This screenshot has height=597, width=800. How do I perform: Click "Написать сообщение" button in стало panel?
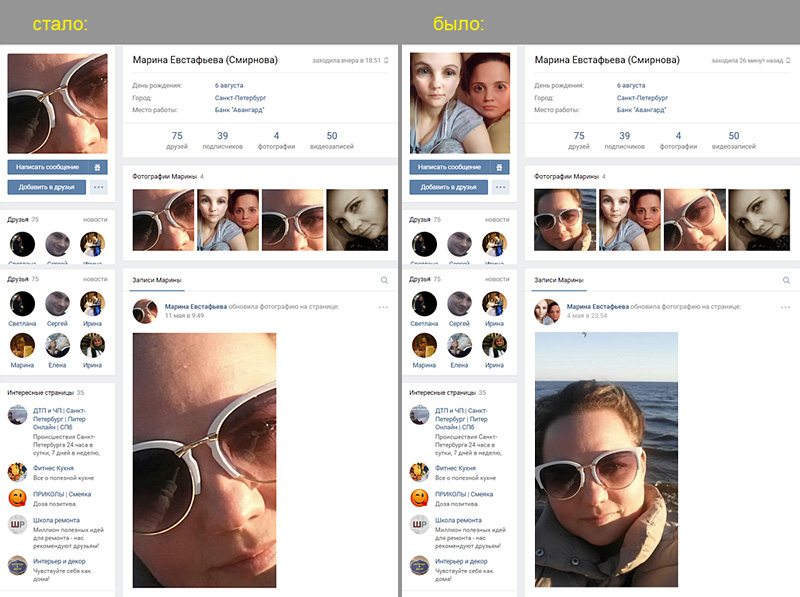tap(47, 167)
